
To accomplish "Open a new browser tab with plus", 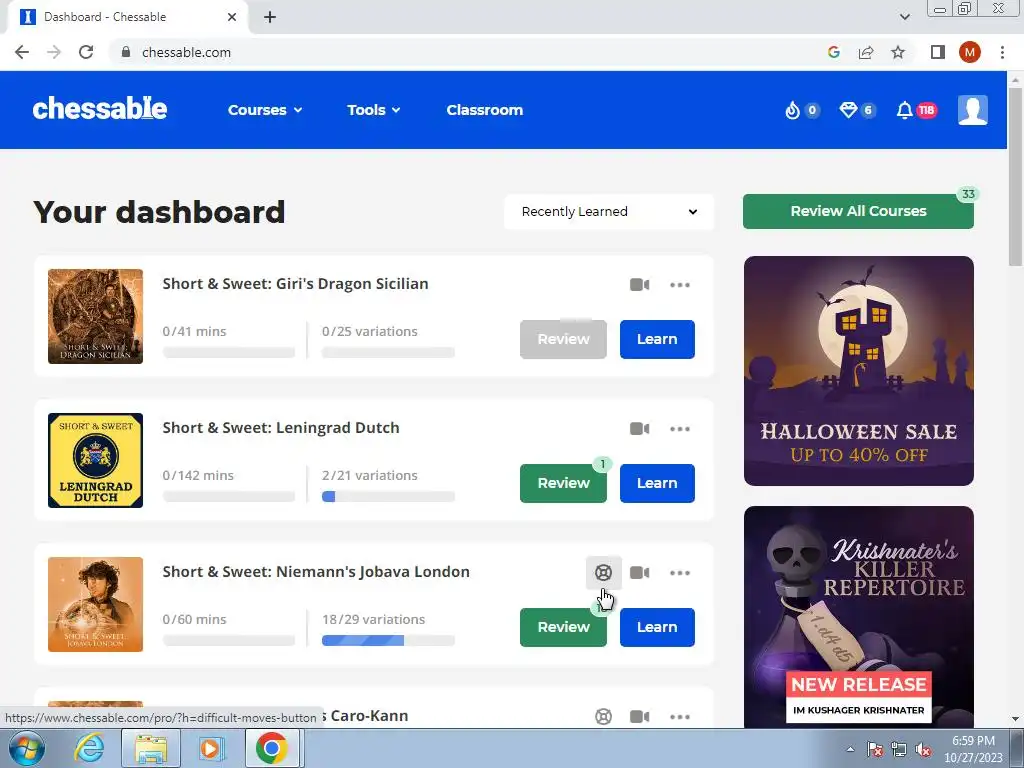I will point(270,17).
